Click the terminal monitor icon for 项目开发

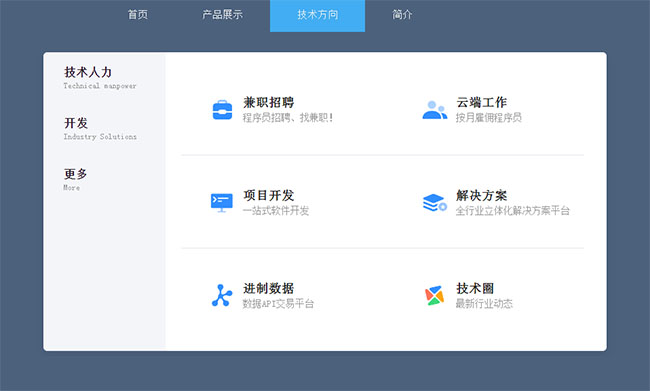click(x=222, y=203)
